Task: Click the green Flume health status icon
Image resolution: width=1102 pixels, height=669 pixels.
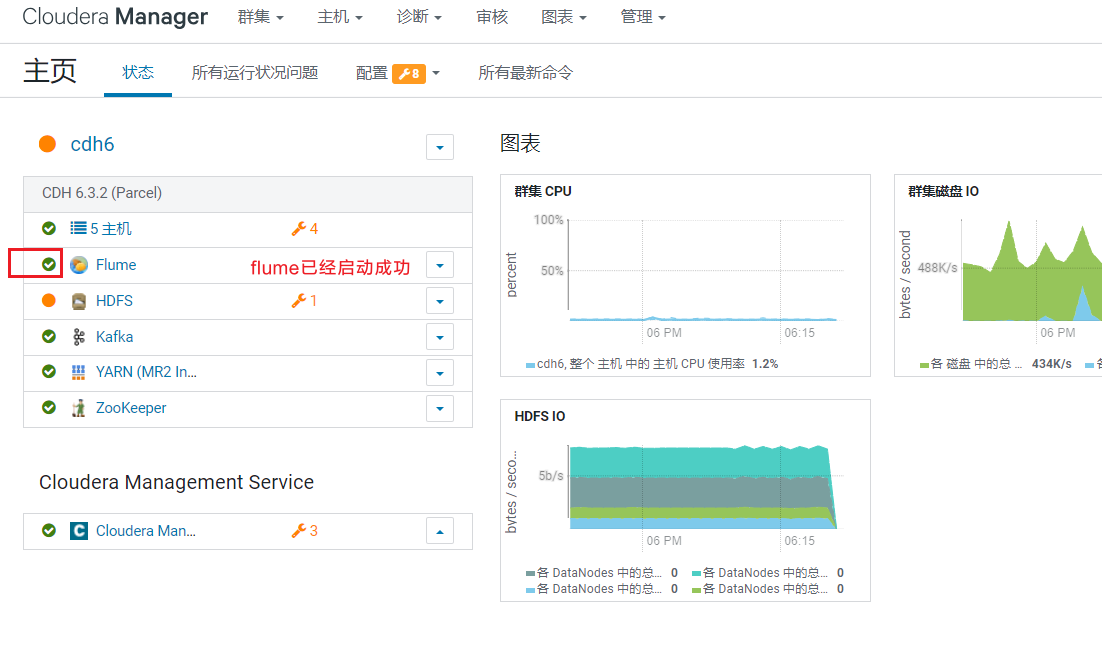Action: (48, 264)
